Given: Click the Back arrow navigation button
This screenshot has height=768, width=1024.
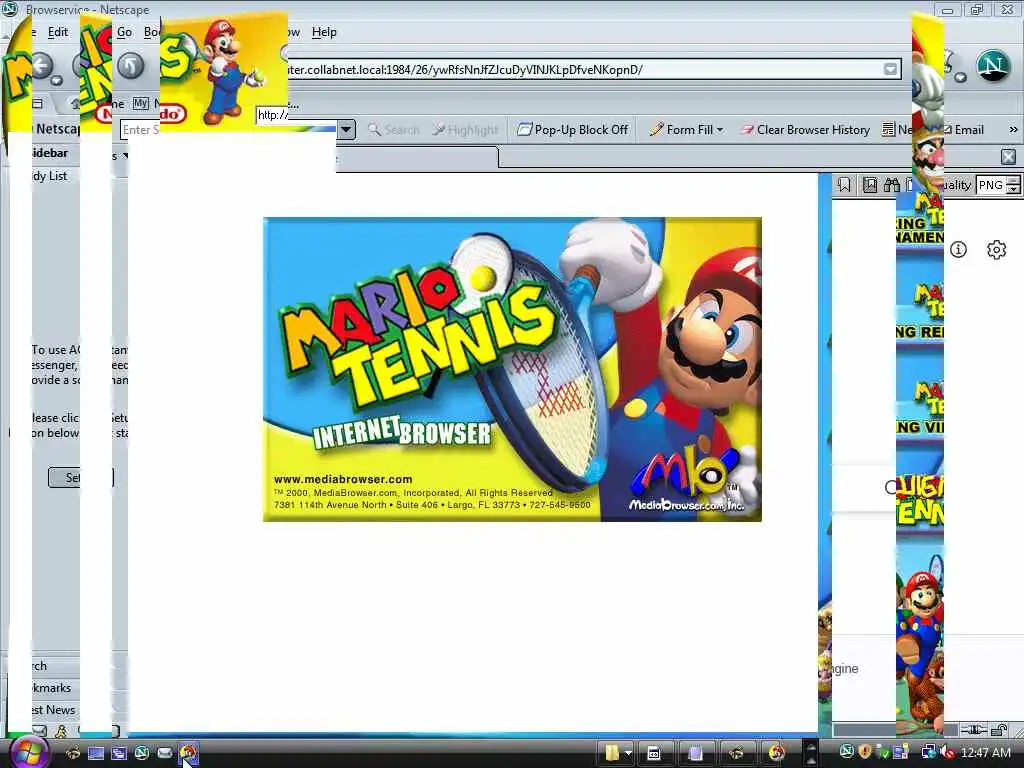Looking at the screenshot, I should (43, 65).
